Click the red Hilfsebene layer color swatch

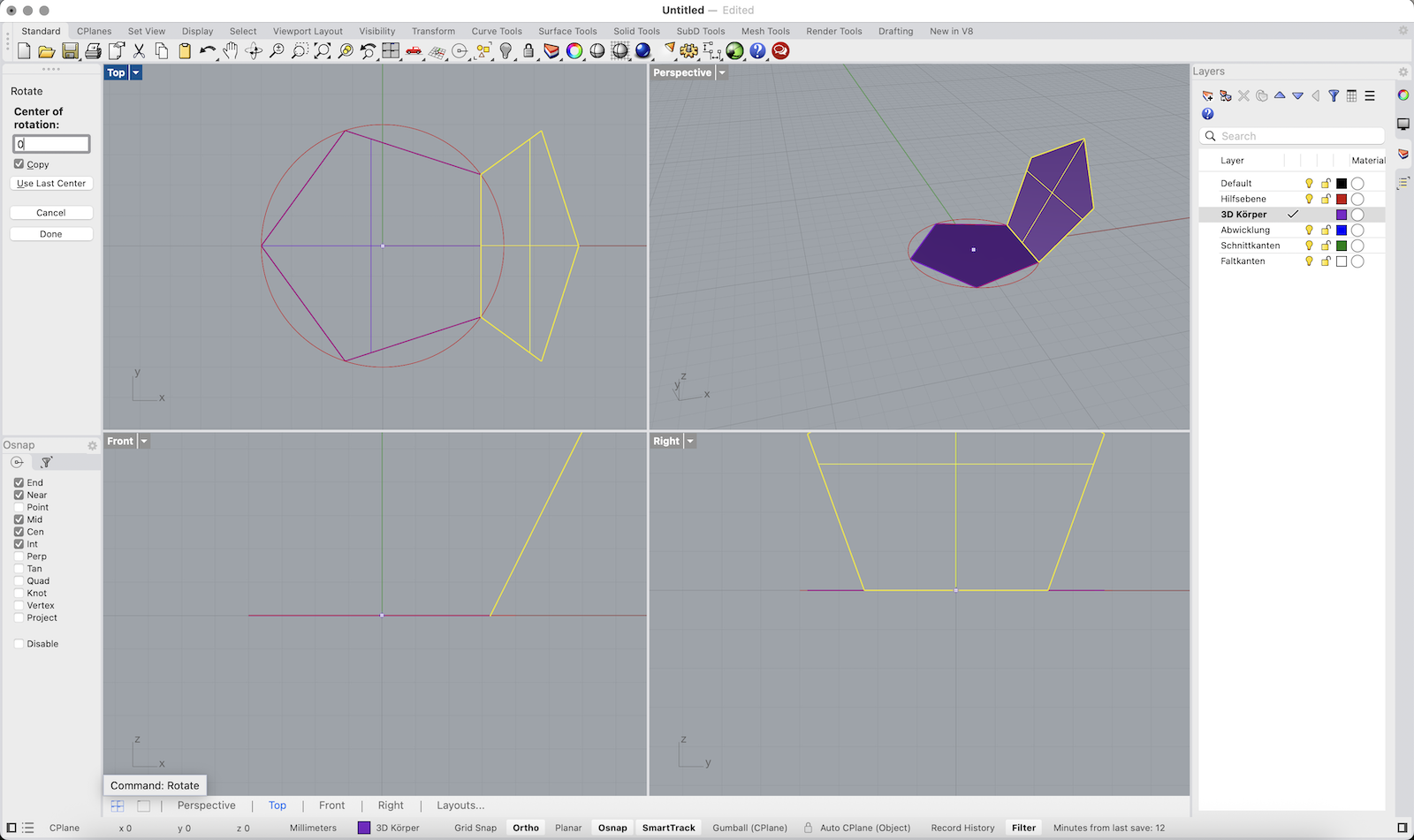pos(1342,199)
